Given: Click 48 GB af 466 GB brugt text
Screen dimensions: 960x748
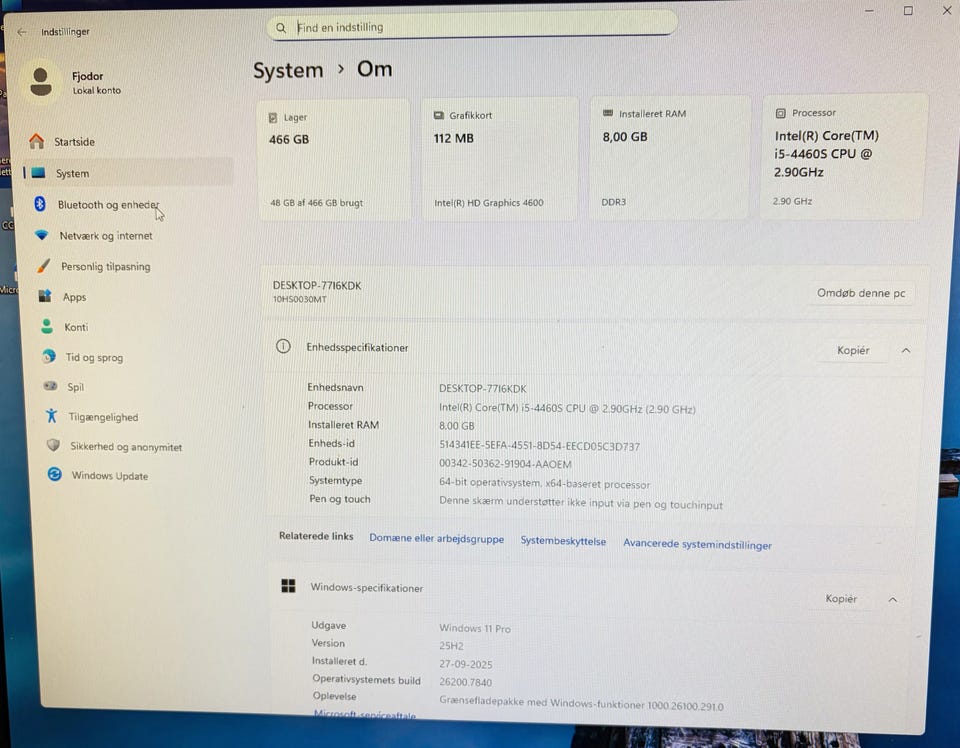Looking at the screenshot, I should (x=317, y=203).
